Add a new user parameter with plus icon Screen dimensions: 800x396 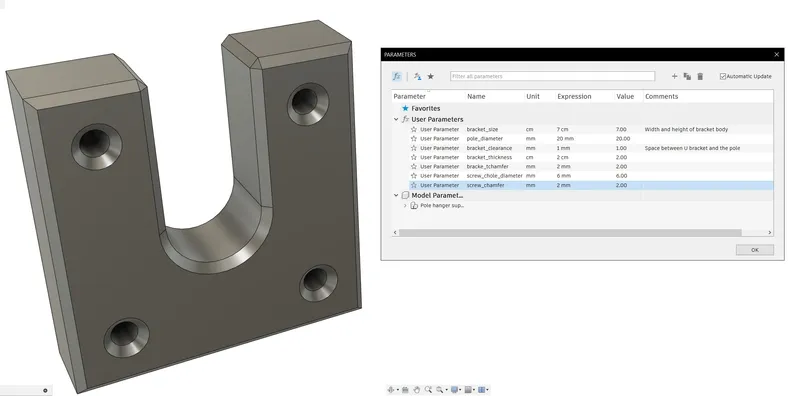[674, 77]
